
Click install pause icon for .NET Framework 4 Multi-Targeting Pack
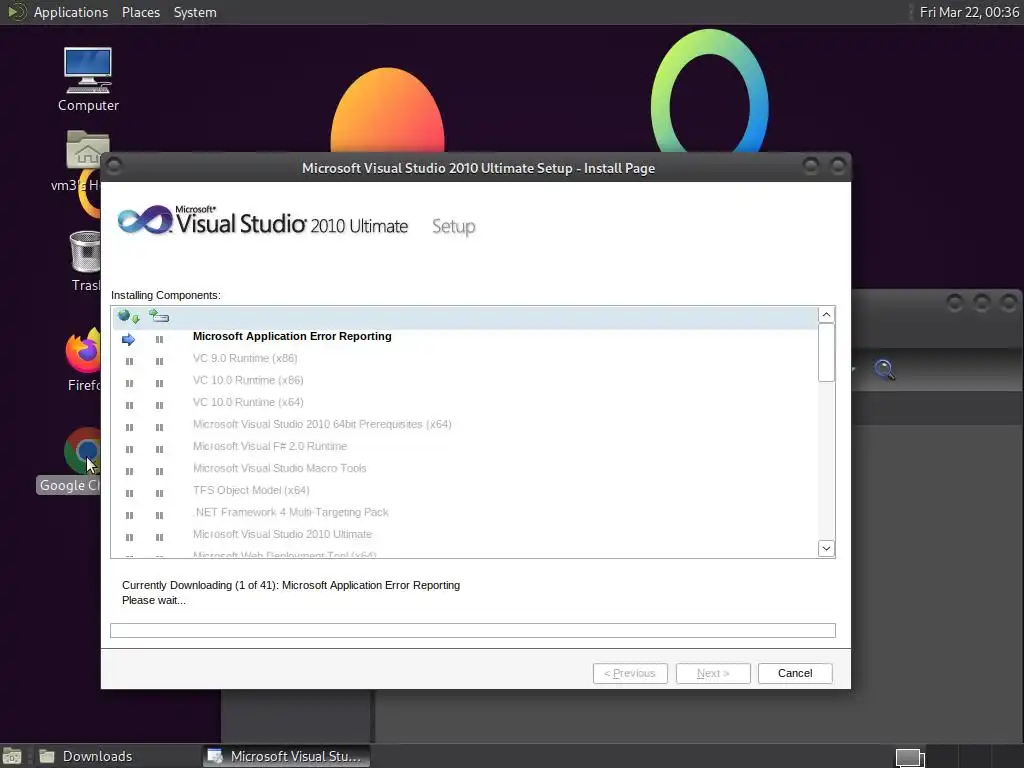point(159,515)
